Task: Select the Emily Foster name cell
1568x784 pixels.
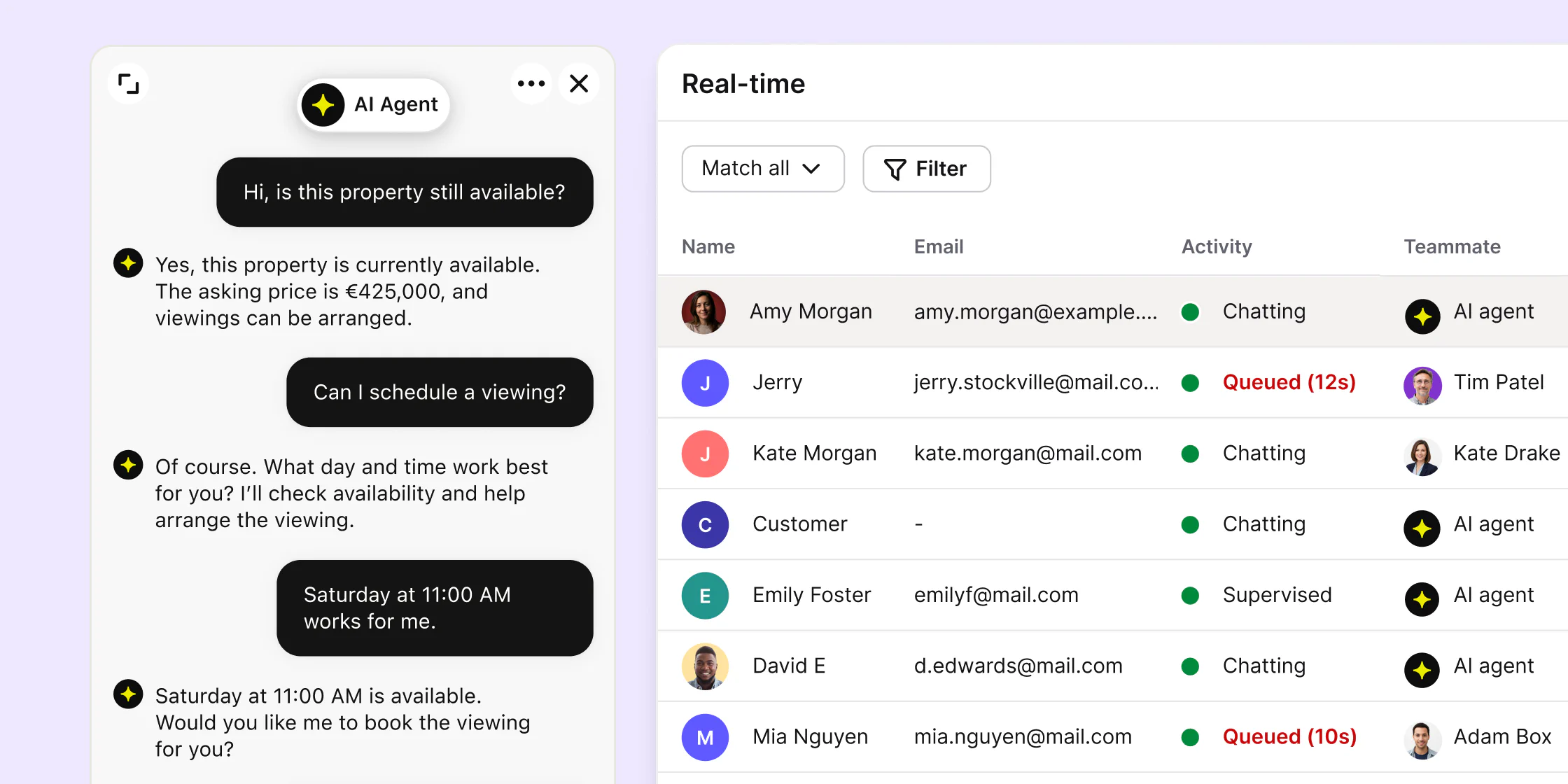Action: pos(811,595)
